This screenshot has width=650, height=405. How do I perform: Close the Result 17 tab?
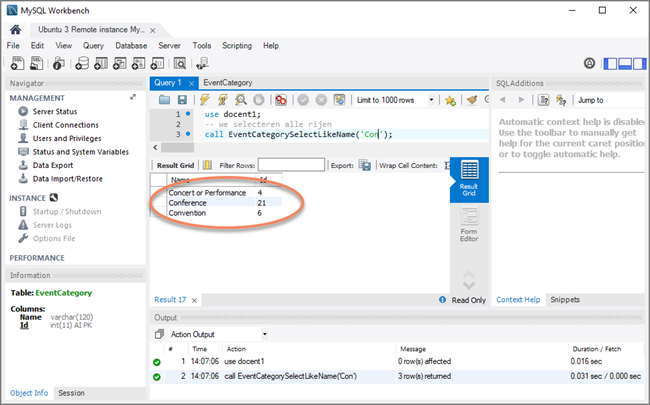[194, 300]
